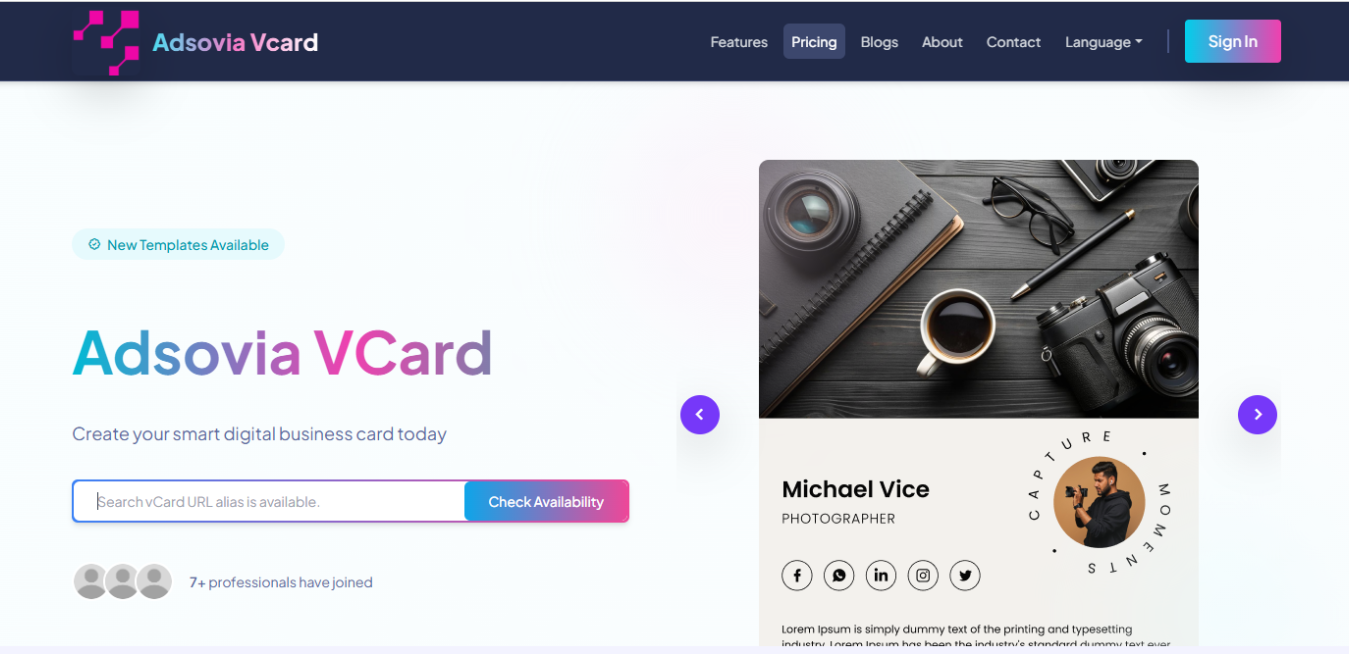This screenshot has width=1349, height=654.
Task: Open the WhatsApp icon on the card
Action: (839, 575)
